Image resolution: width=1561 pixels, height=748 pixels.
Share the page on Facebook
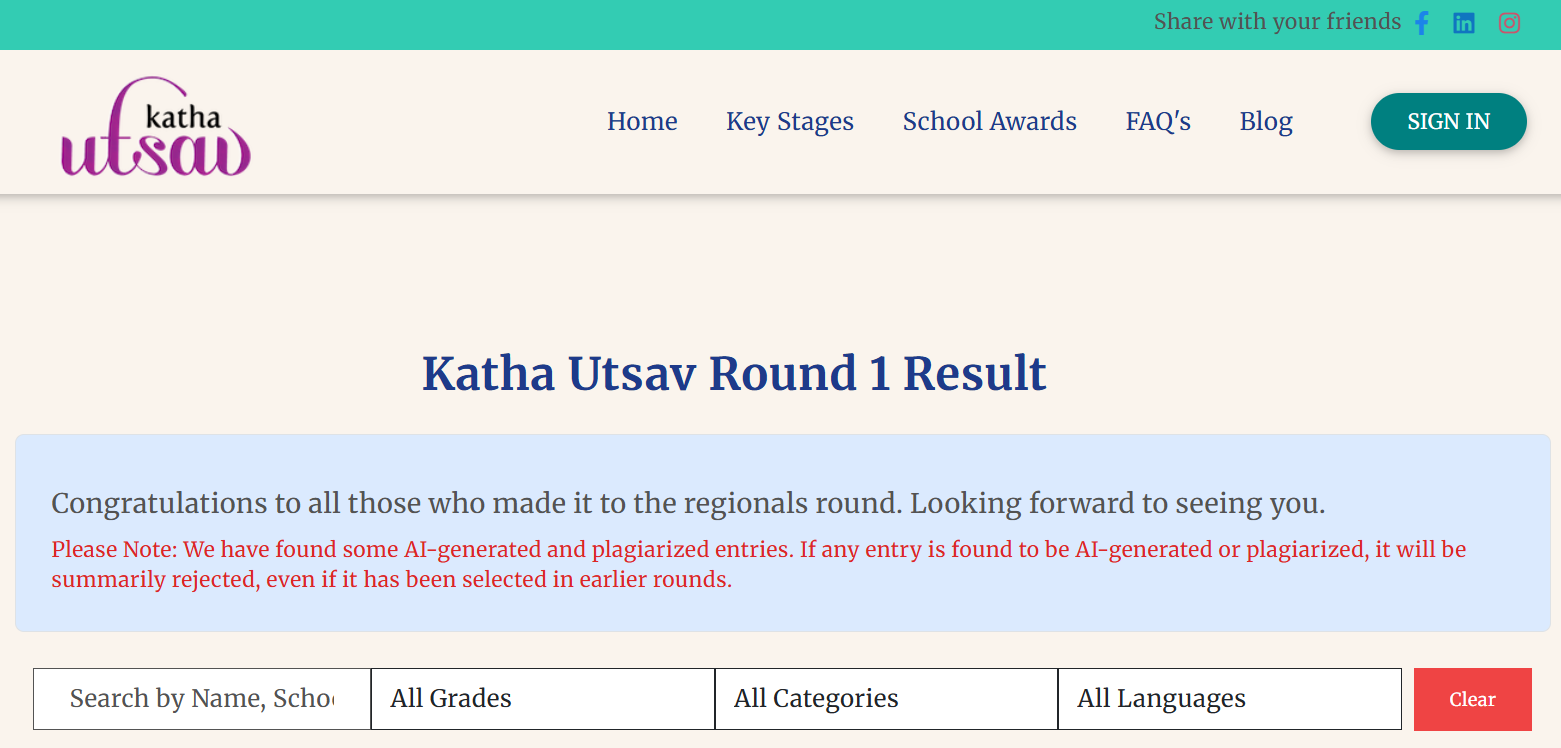(1422, 23)
